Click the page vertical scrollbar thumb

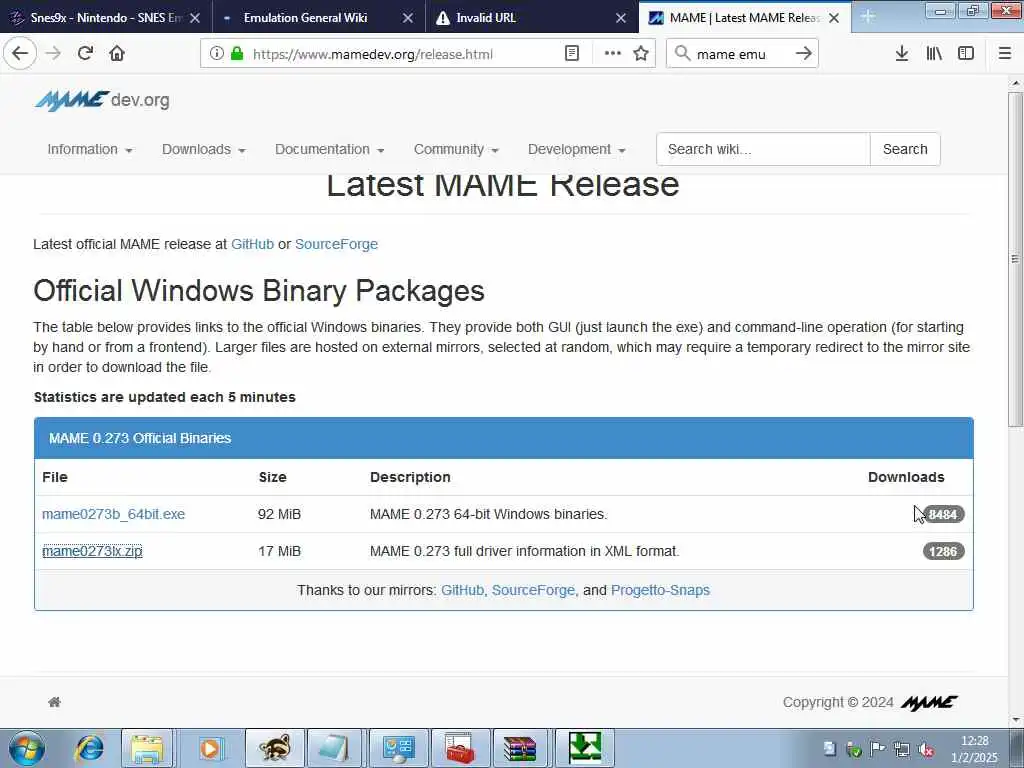pos(1016,259)
